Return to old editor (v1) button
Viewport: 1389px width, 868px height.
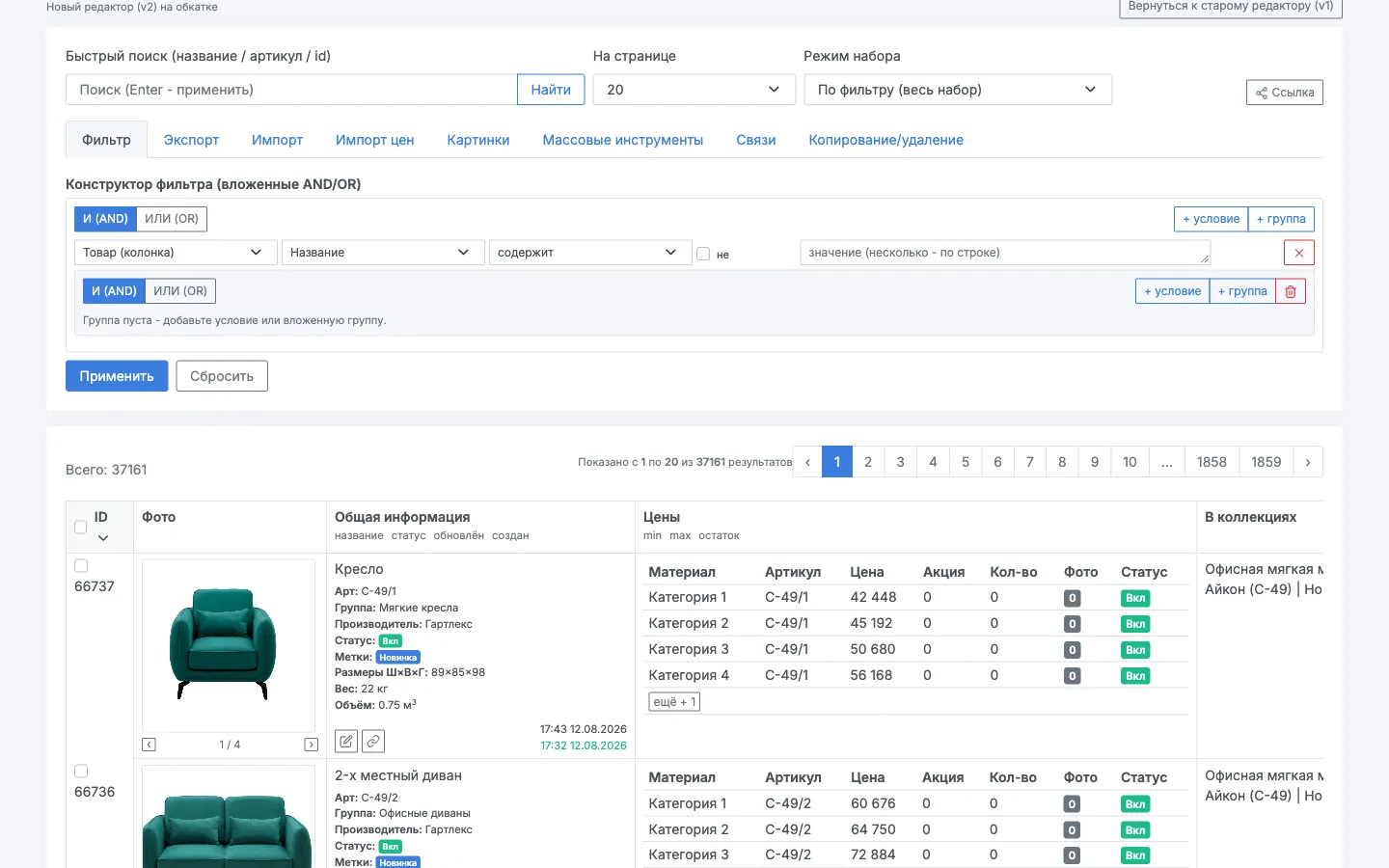(1230, 7)
